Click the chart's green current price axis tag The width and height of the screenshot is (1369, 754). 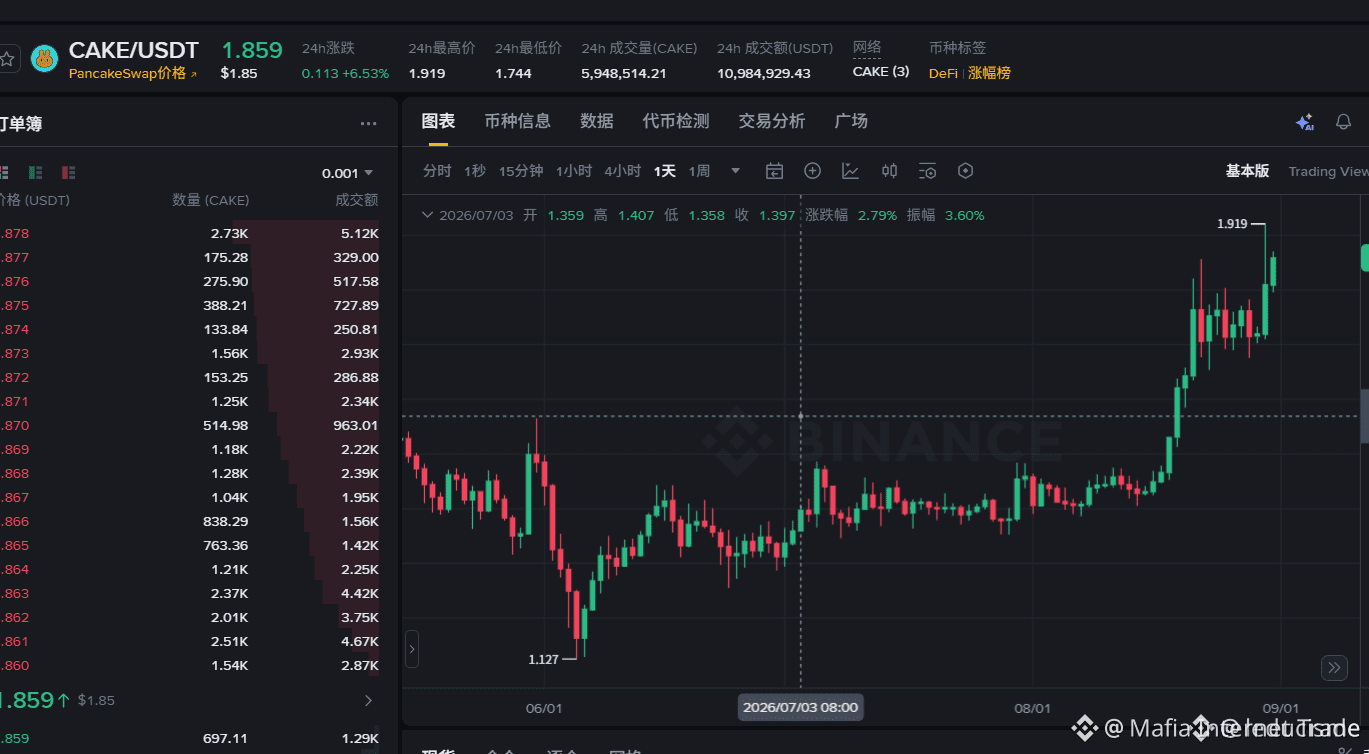point(1365,257)
